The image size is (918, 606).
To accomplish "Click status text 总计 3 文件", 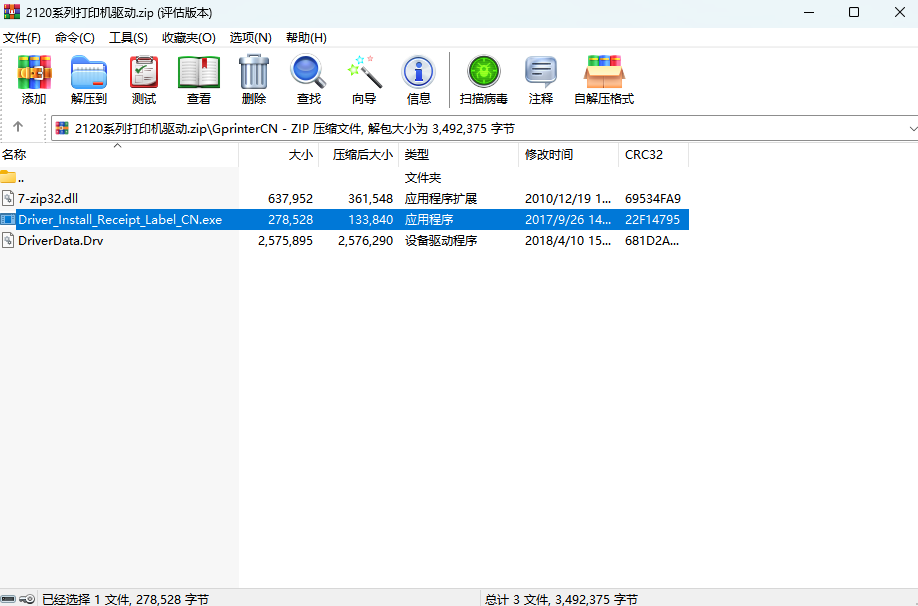I will tap(561, 599).
